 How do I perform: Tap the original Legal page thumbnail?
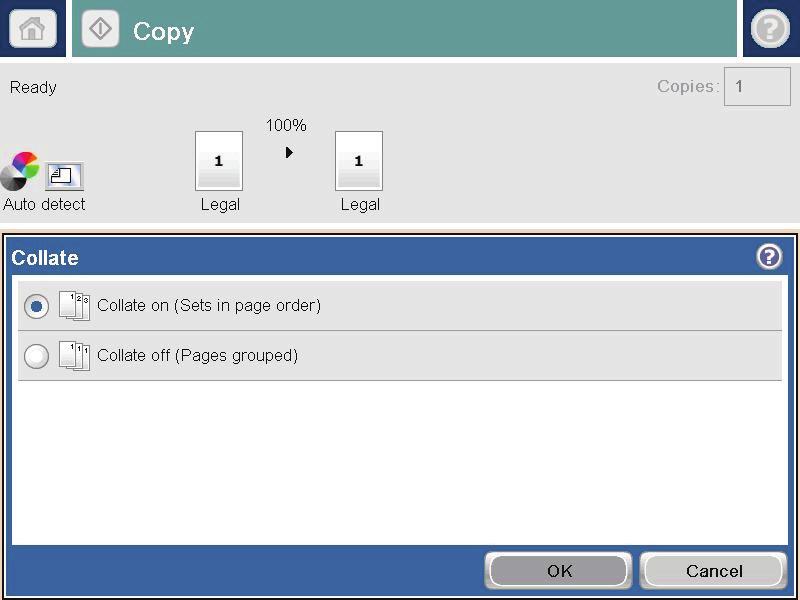pyautogui.click(x=219, y=161)
